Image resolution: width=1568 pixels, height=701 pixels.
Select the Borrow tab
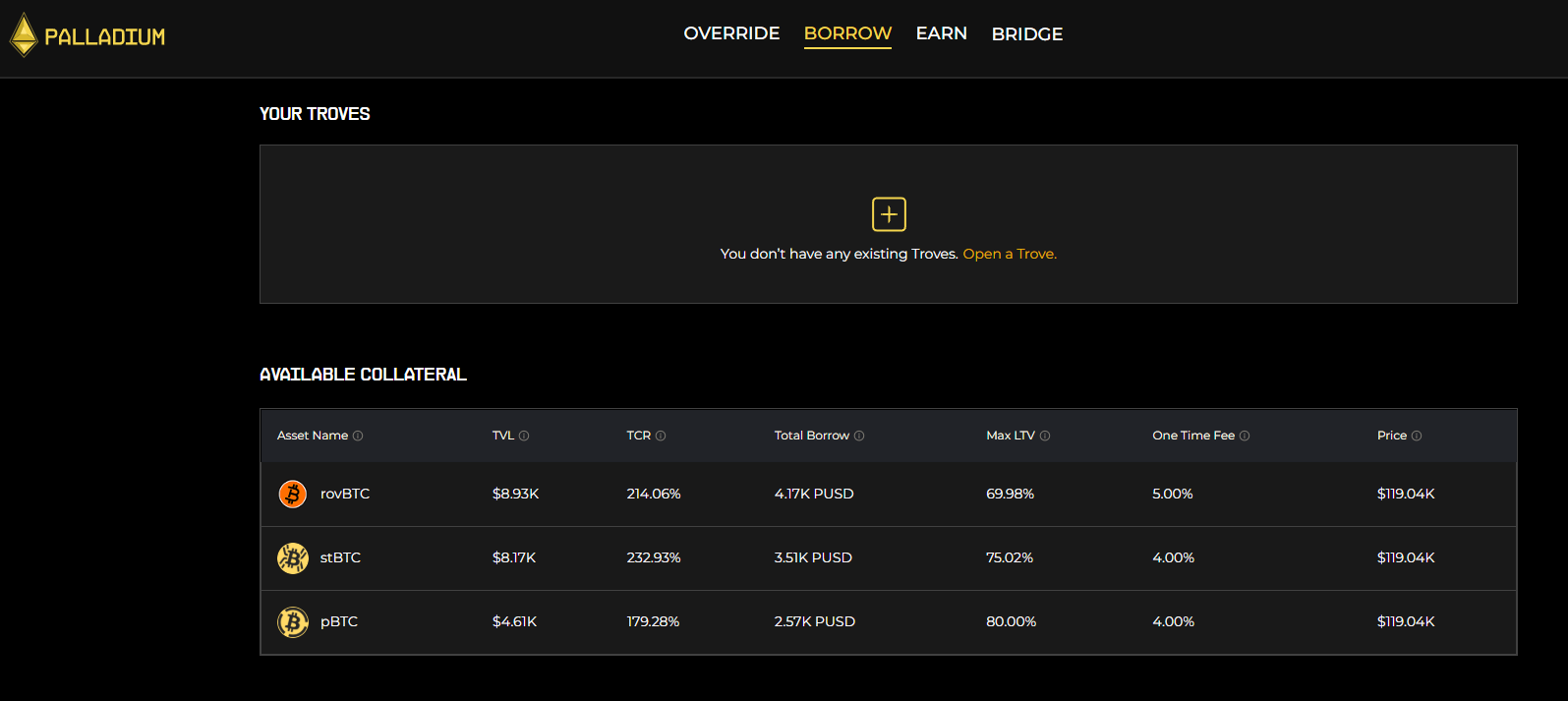[847, 33]
